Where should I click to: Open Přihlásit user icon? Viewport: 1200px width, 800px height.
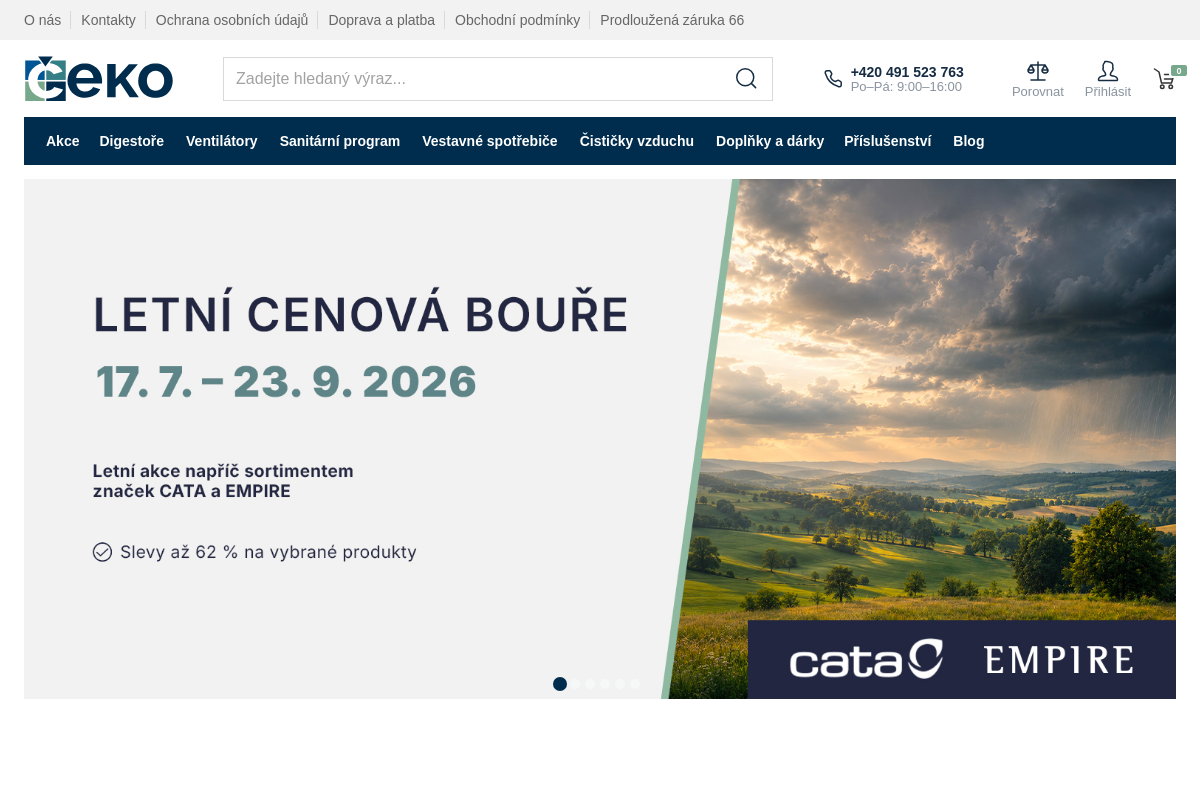pyautogui.click(x=1108, y=71)
